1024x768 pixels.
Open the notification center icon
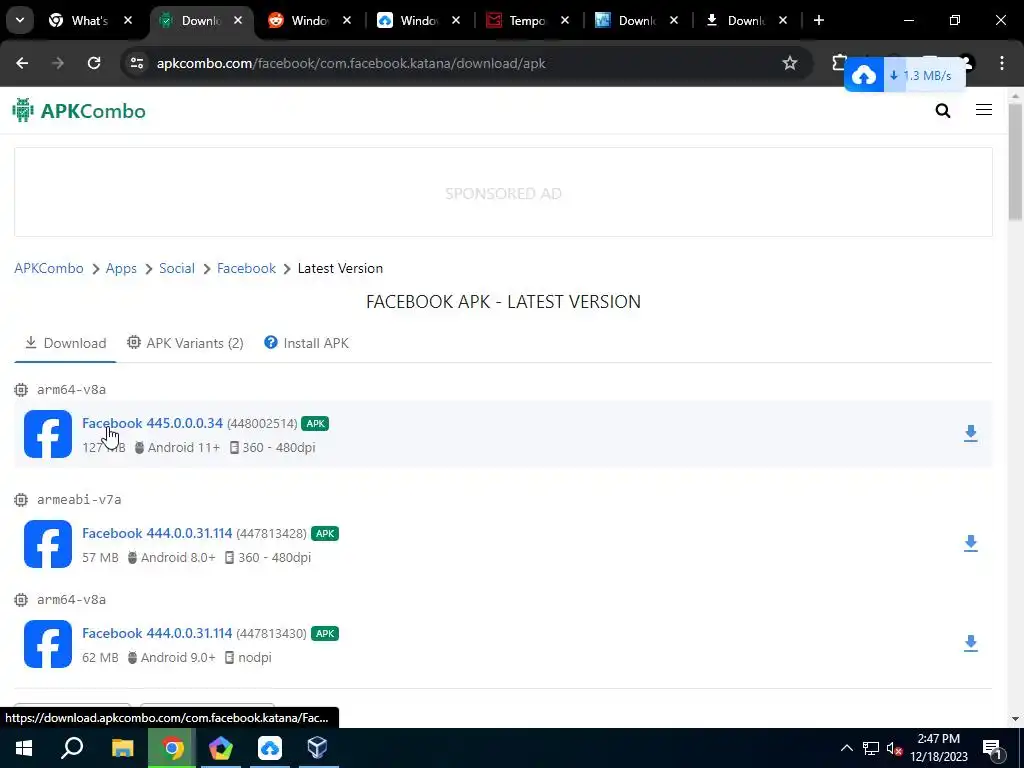tap(991, 749)
